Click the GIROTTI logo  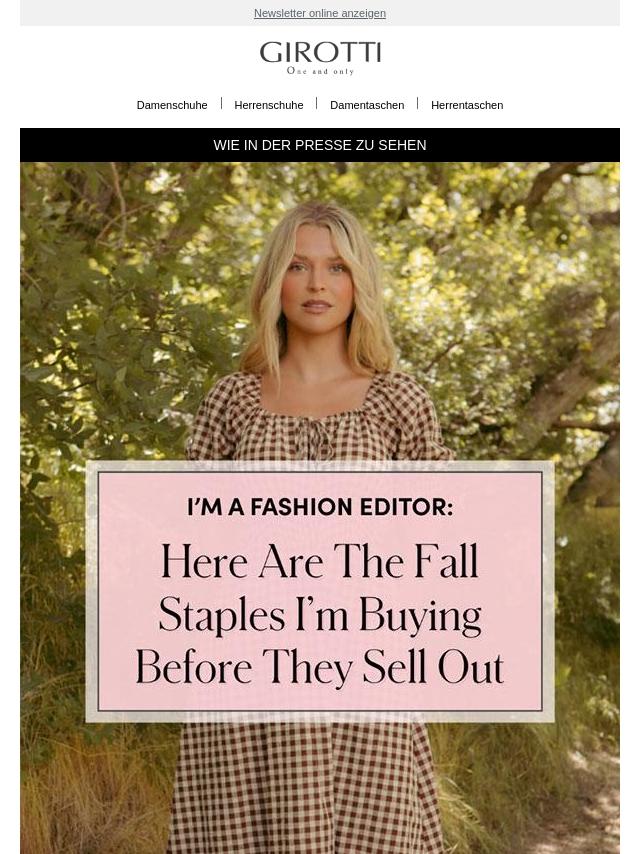320,53
